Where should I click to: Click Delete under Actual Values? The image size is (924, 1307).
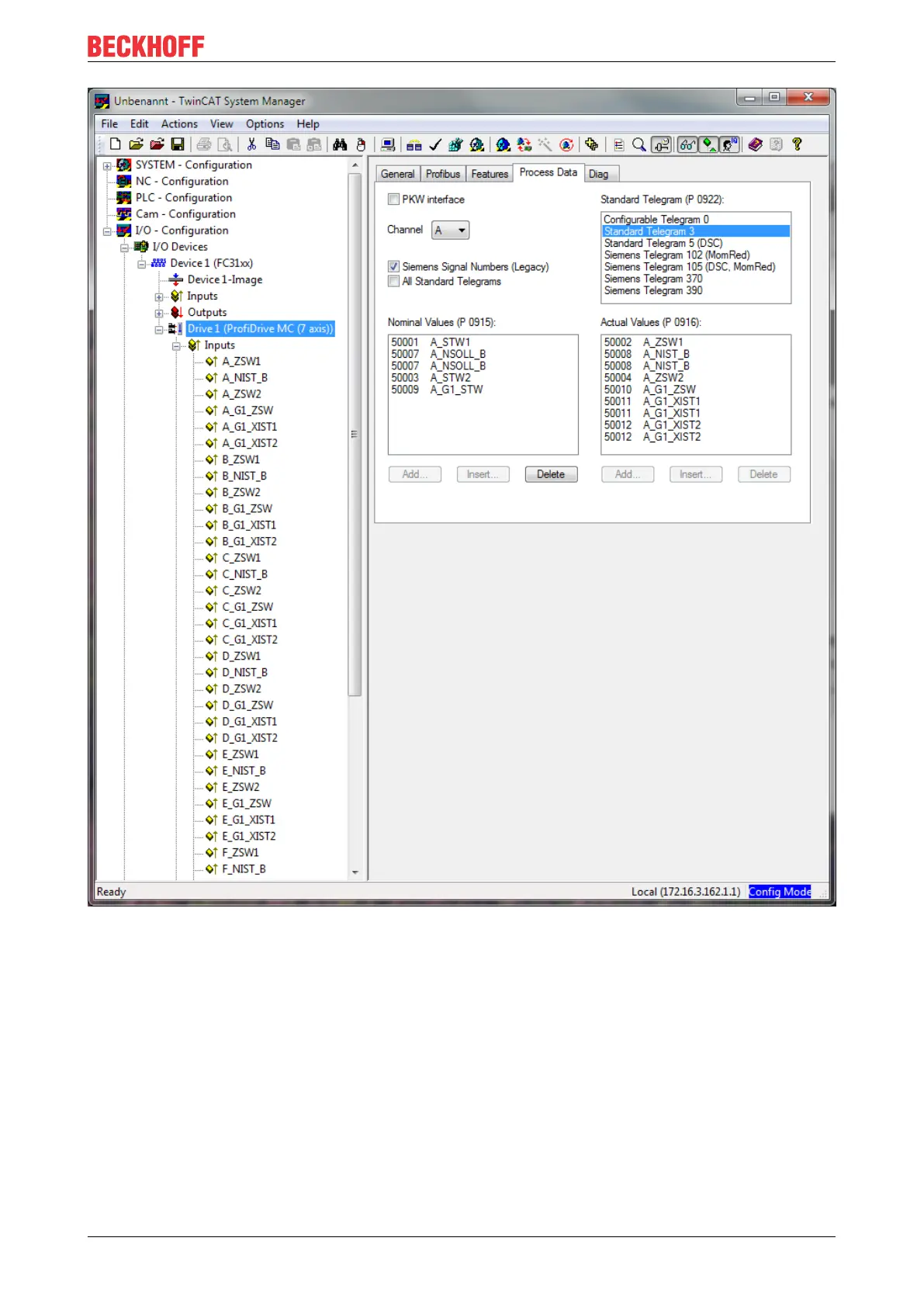coord(764,474)
